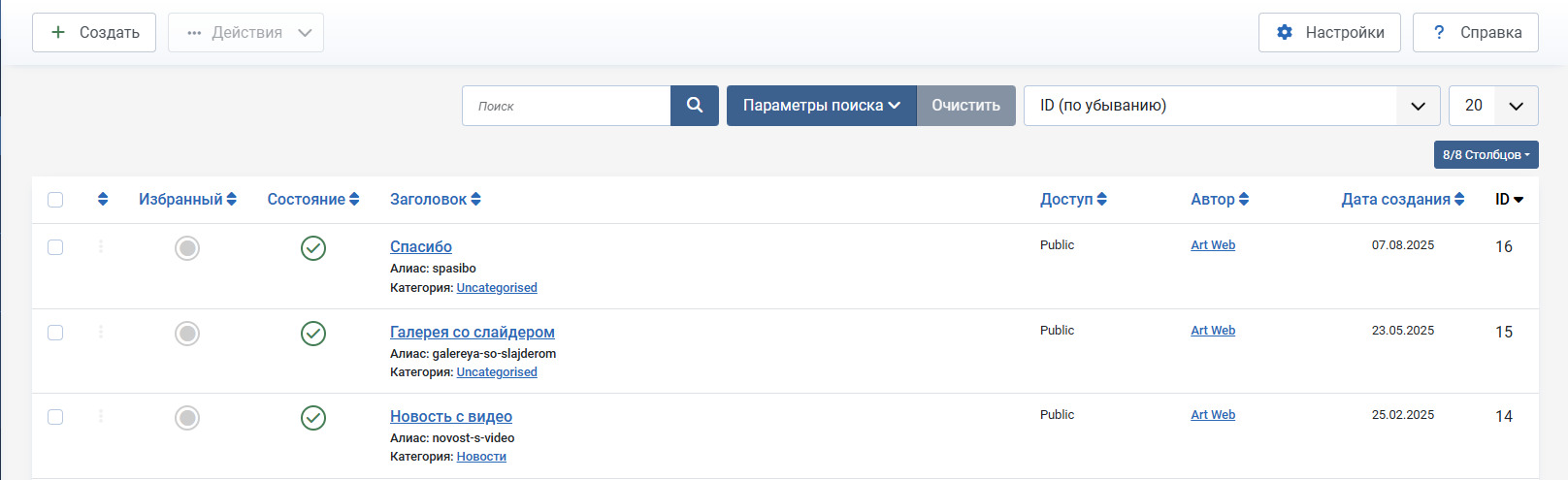
Task: Sort by ID column header
Action: [x=1509, y=199]
